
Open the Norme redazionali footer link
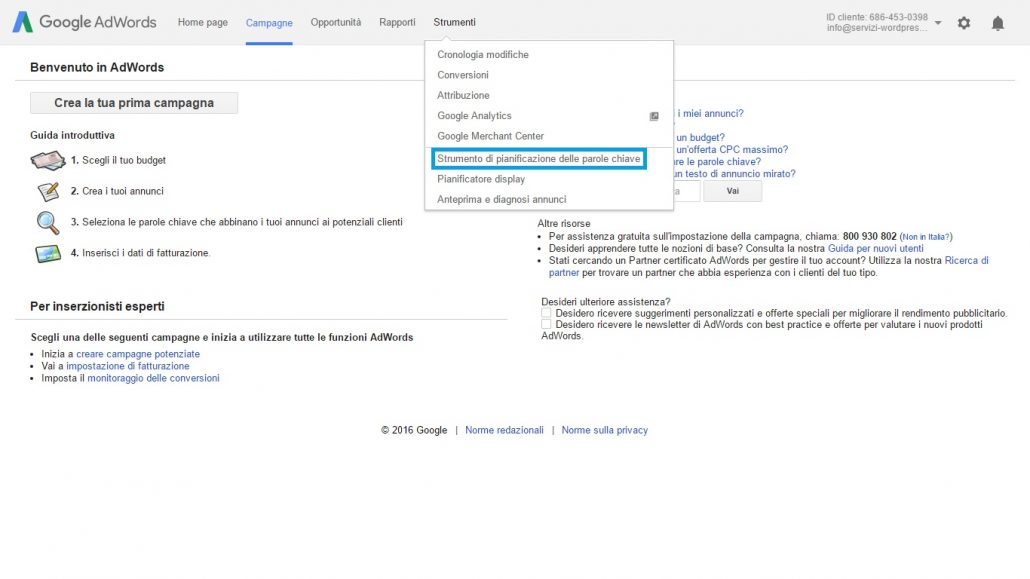tap(504, 430)
